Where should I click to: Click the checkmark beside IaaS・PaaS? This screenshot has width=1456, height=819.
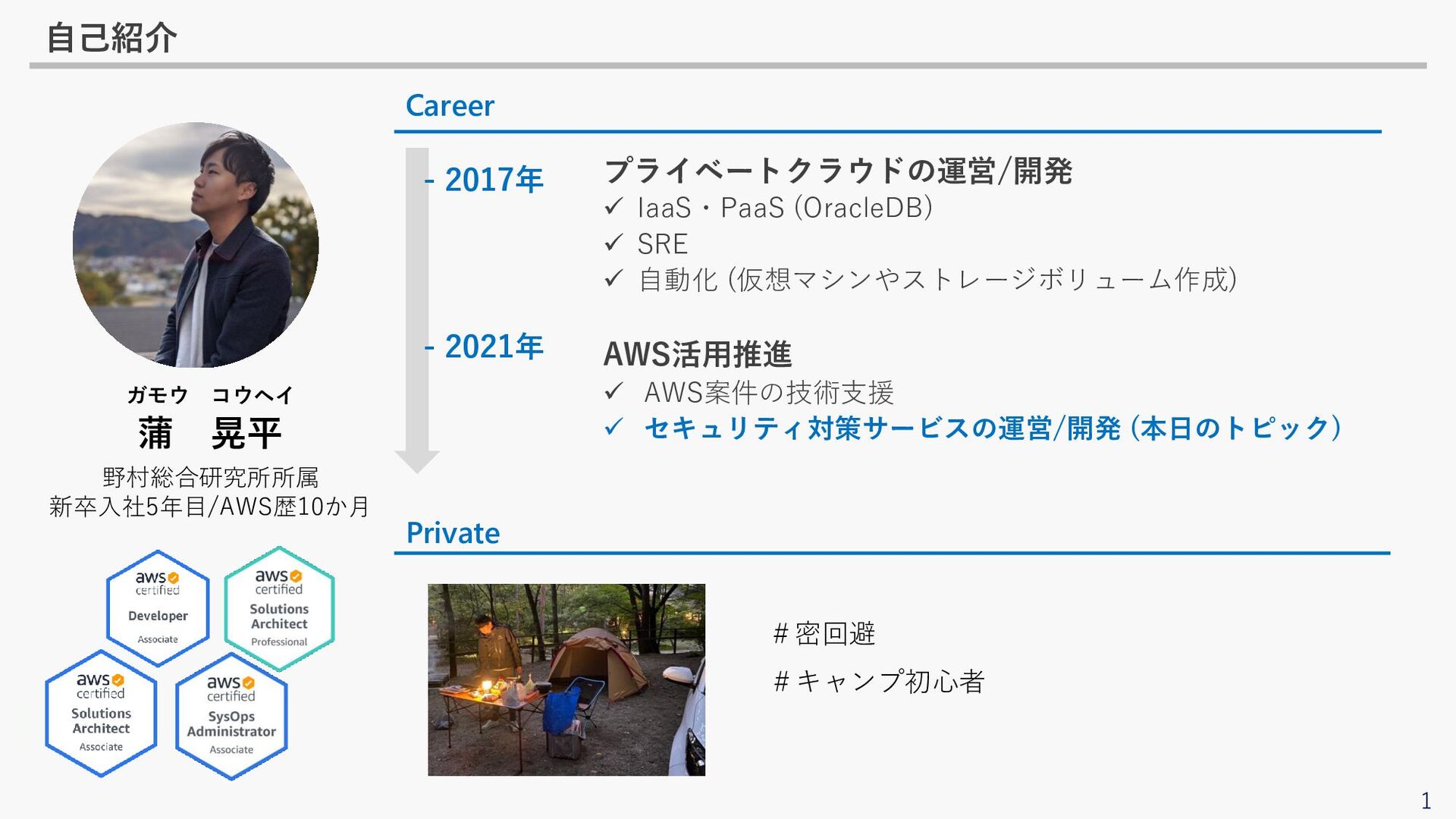click(x=613, y=206)
